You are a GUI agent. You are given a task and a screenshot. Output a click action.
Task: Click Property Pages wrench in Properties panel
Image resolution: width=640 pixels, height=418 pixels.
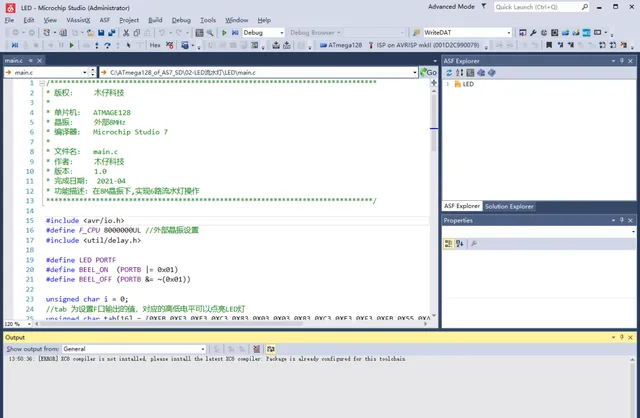tap(473, 244)
